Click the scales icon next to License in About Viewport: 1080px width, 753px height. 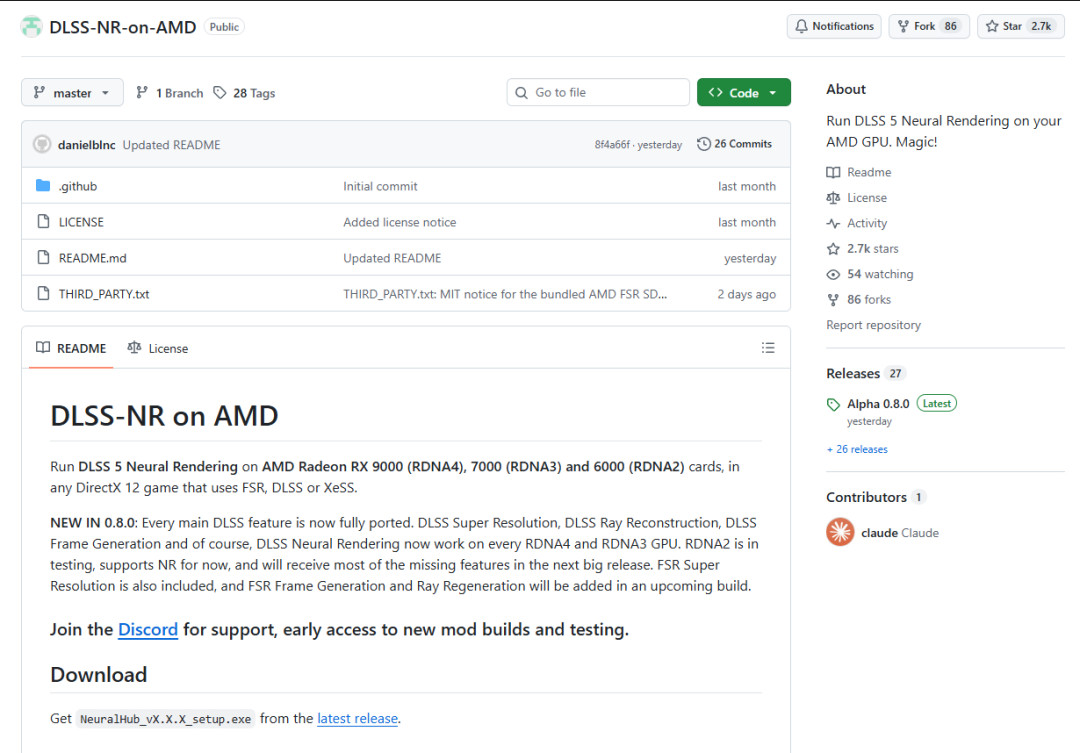833,198
